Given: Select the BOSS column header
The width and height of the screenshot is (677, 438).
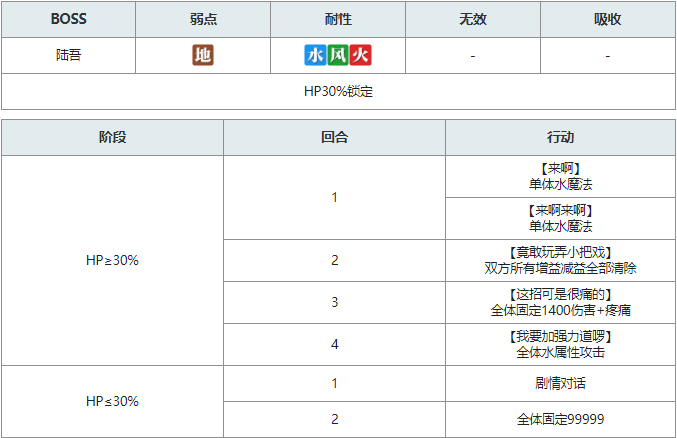Looking at the screenshot, I should (69, 19).
